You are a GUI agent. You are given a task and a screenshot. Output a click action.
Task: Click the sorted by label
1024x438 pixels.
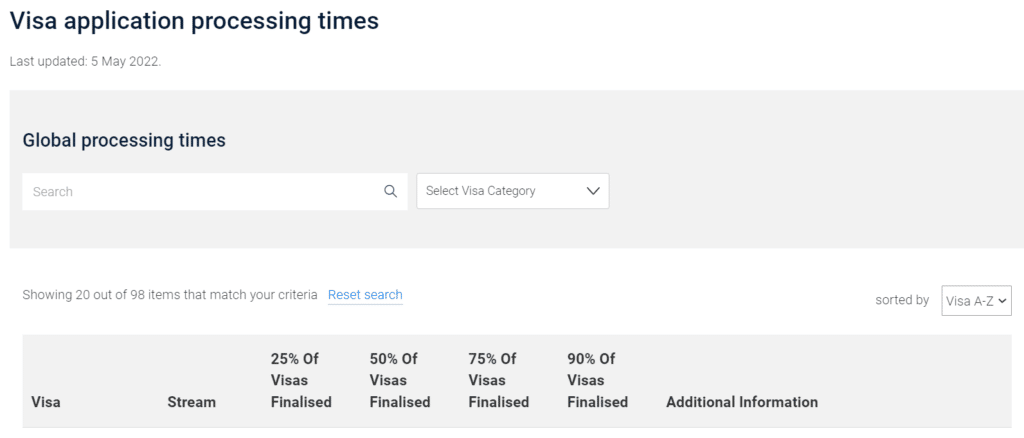[902, 300]
